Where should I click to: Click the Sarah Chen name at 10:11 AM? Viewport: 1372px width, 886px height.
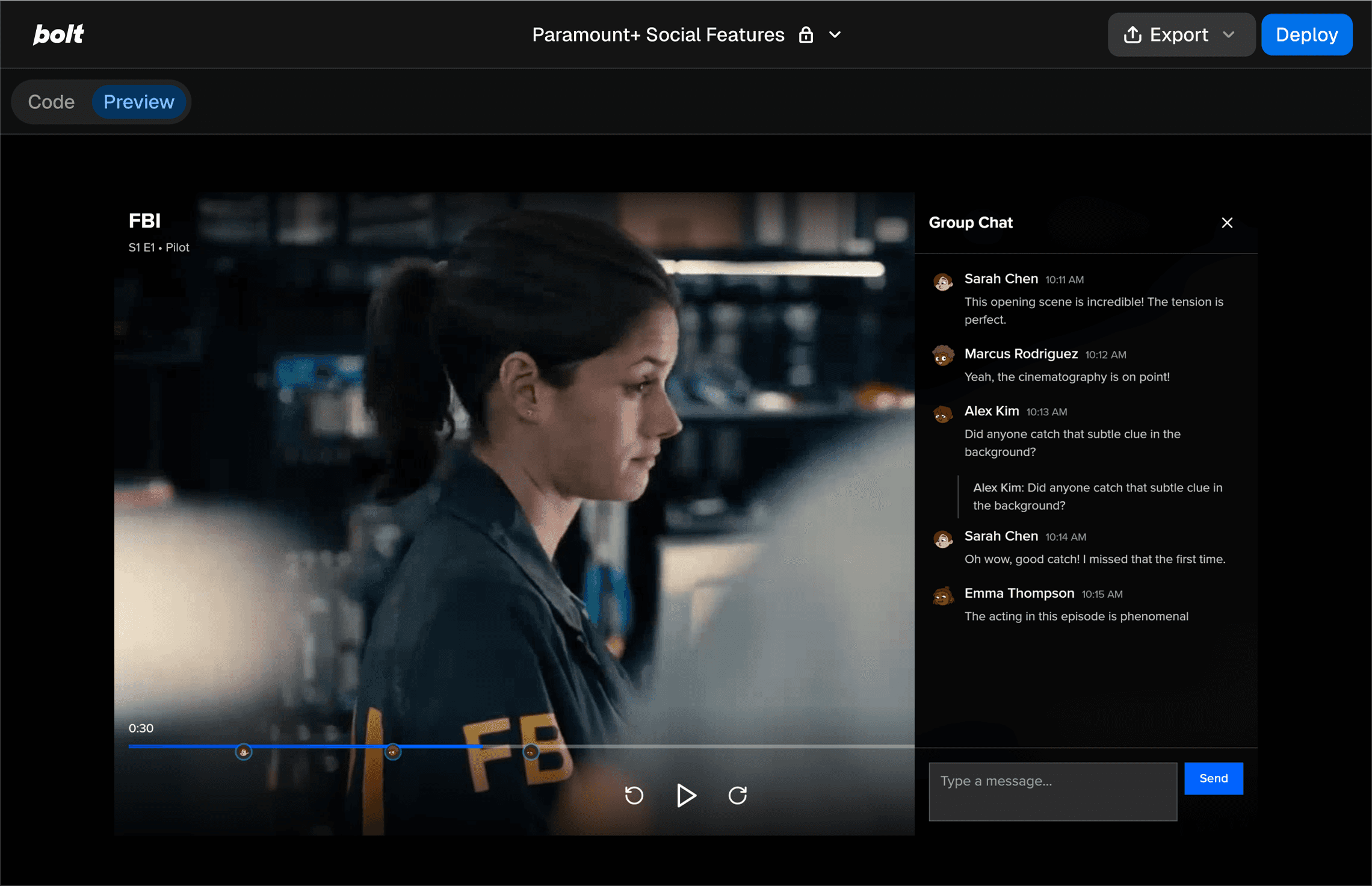coord(1001,279)
